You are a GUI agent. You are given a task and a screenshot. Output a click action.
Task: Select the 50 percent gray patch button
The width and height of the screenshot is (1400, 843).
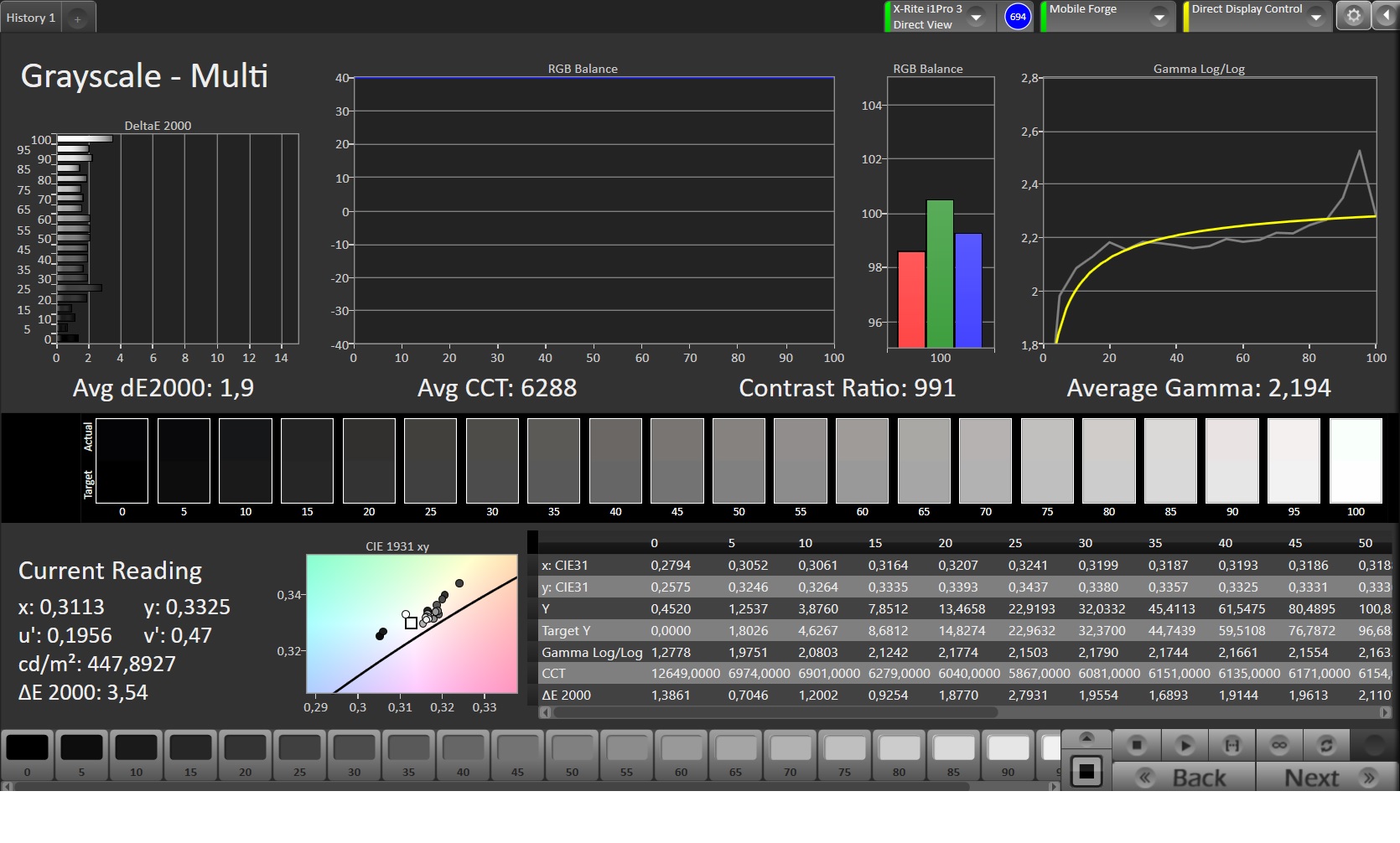click(572, 755)
